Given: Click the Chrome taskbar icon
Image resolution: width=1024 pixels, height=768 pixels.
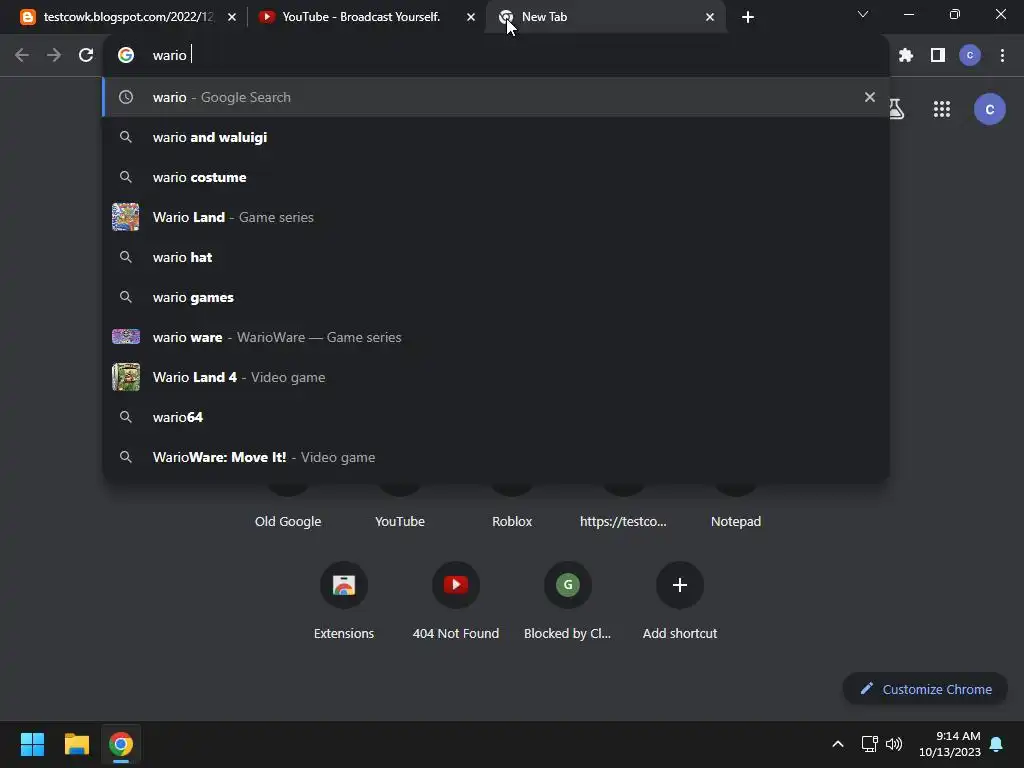Looking at the screenshot, I should coord(121,744).
